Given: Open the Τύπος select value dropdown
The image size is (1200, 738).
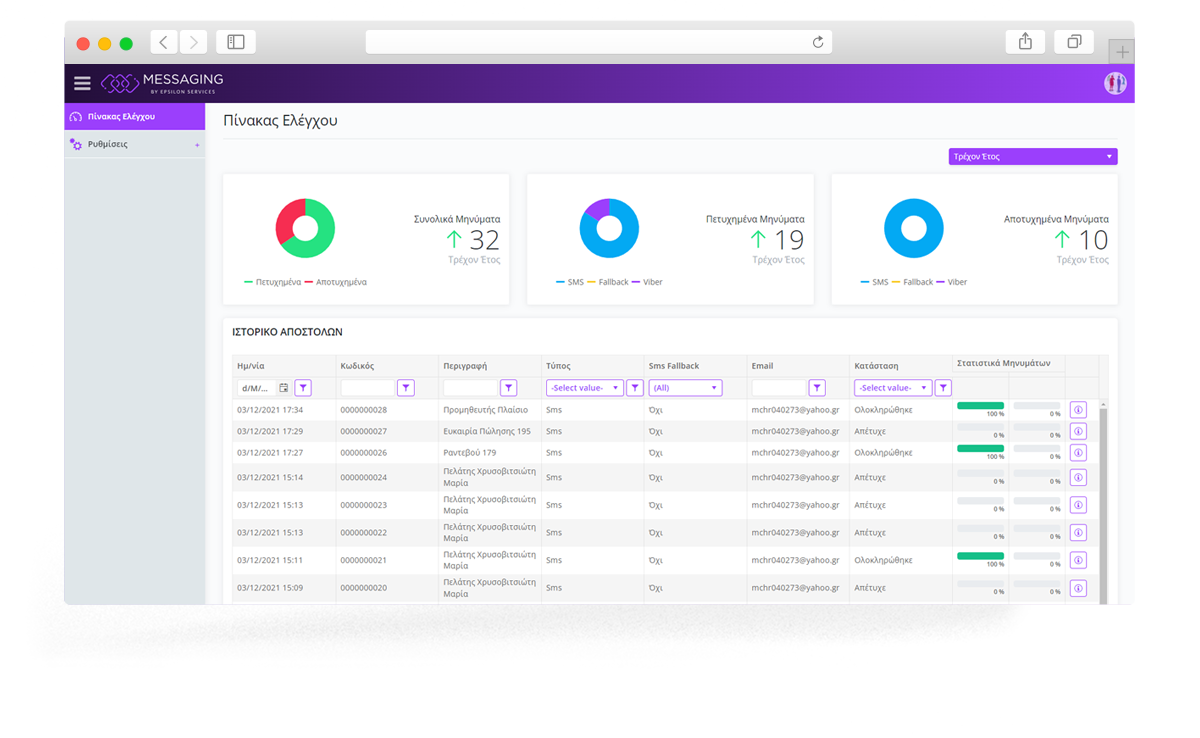Looking at the screenshot, I should [584, 388].
